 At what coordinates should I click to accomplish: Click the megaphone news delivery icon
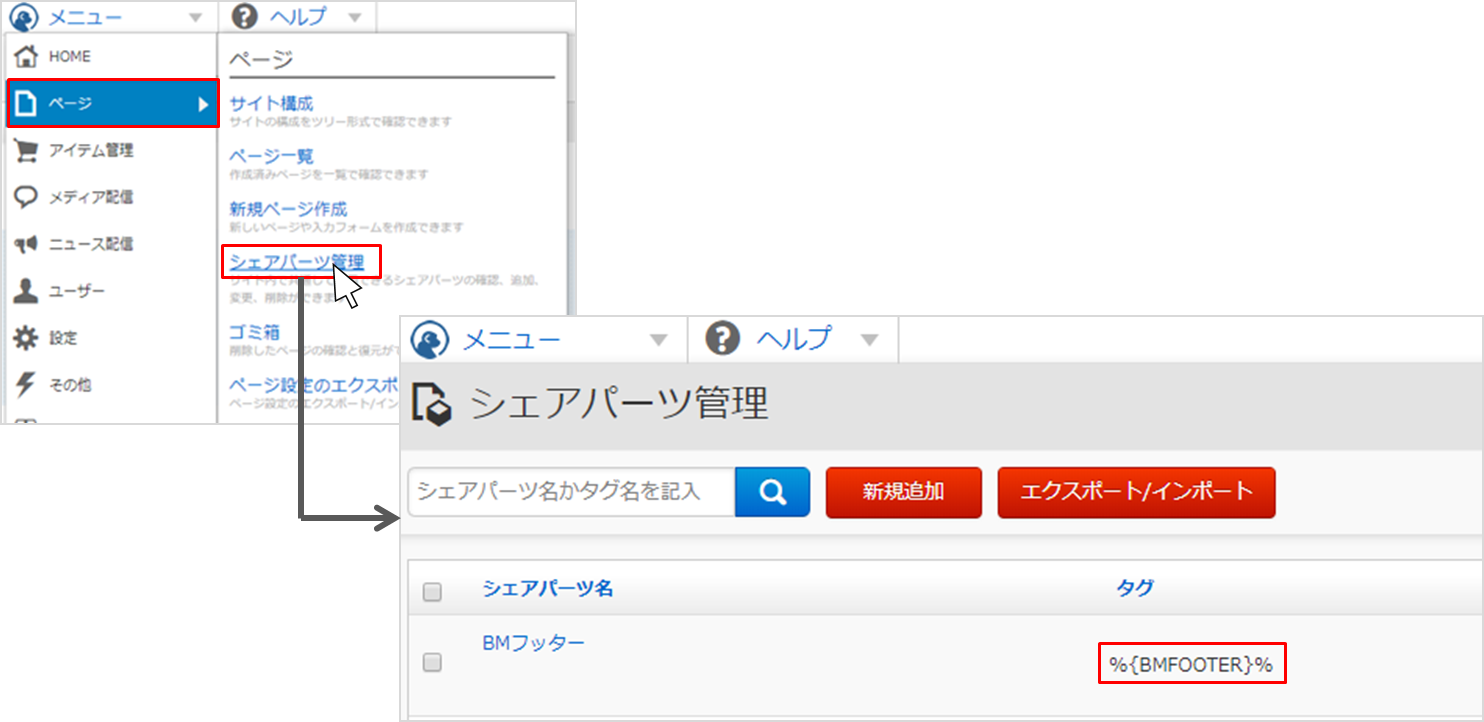click(x=27, y=244)
